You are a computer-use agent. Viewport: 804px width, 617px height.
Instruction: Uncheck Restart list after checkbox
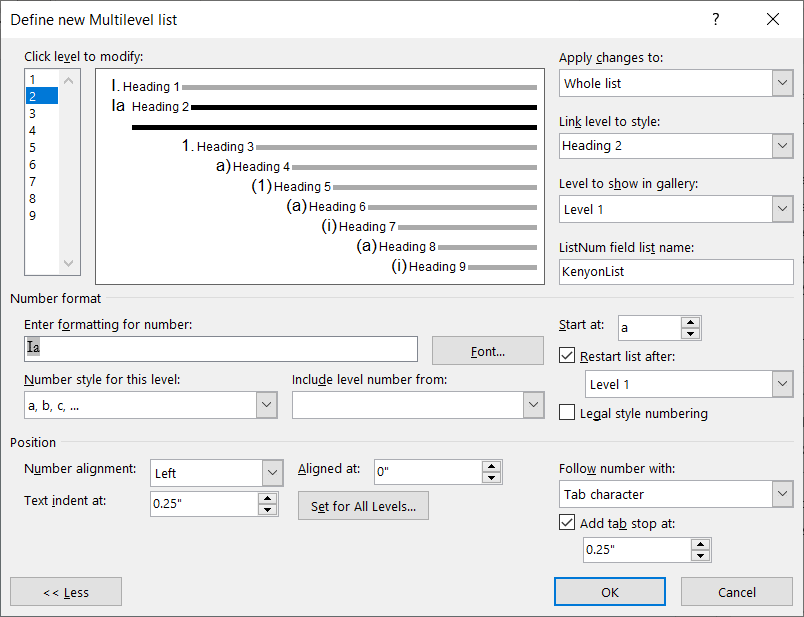point(567,355)
